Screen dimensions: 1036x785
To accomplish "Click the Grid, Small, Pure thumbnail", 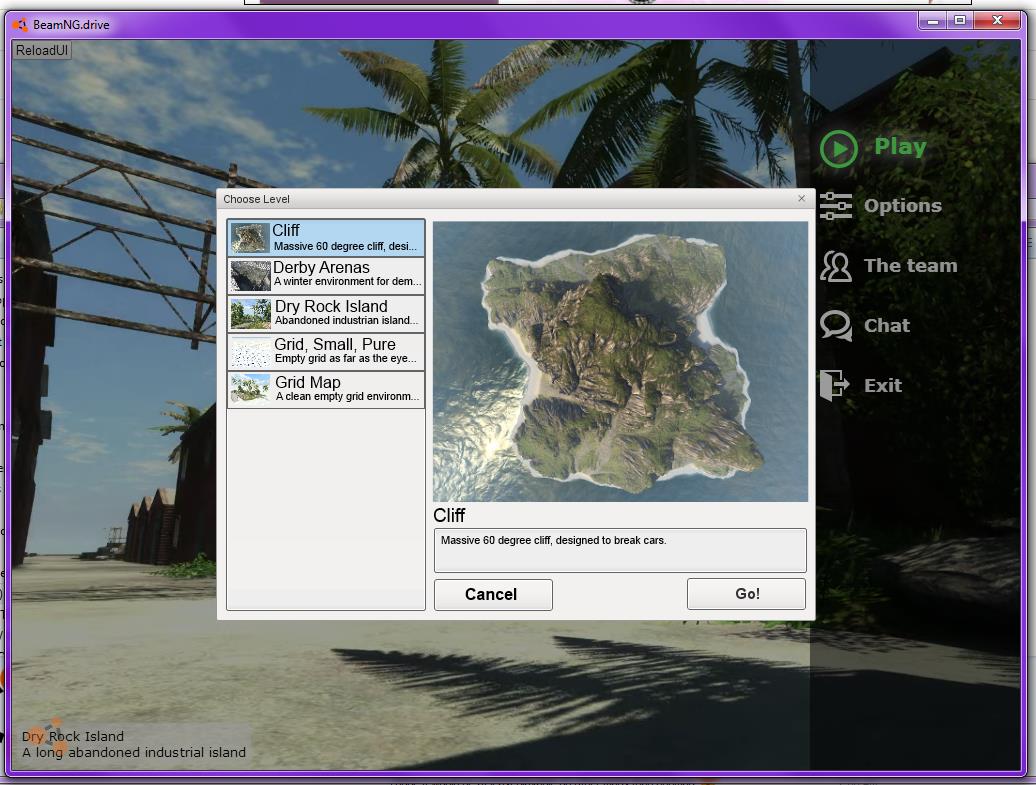I will click(250, 352).
